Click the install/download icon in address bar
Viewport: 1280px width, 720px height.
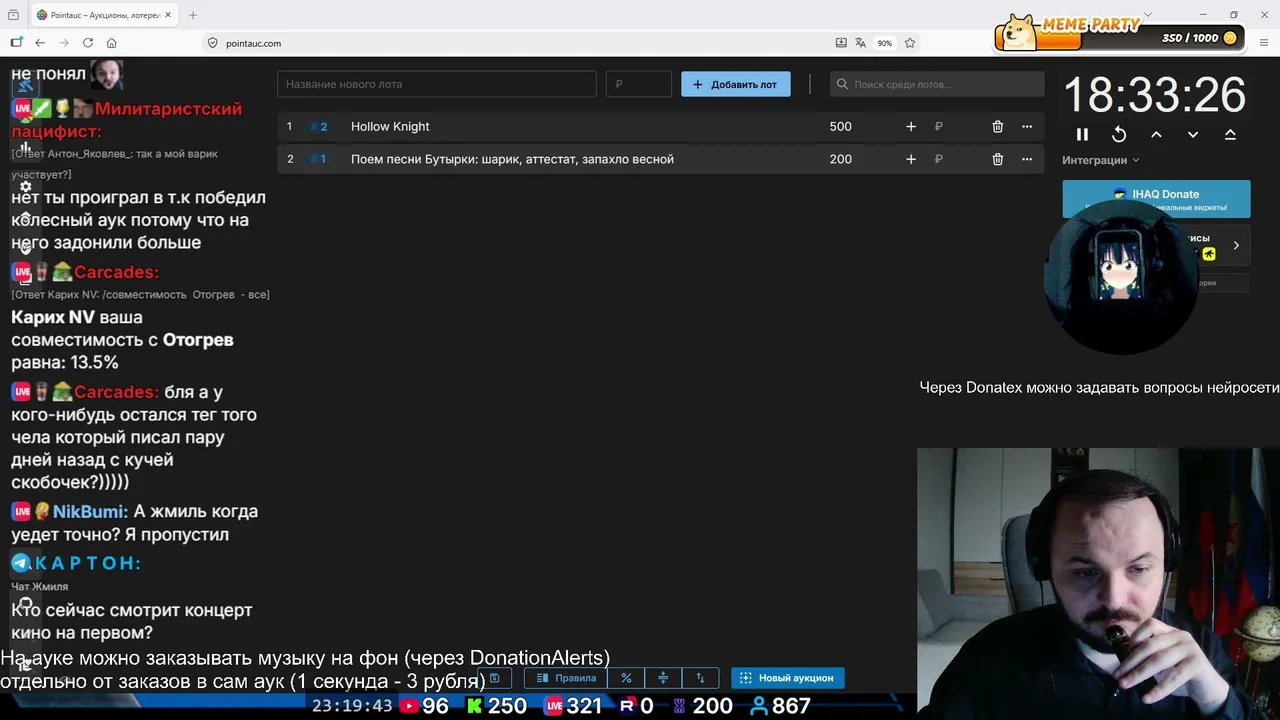[841, 43]
